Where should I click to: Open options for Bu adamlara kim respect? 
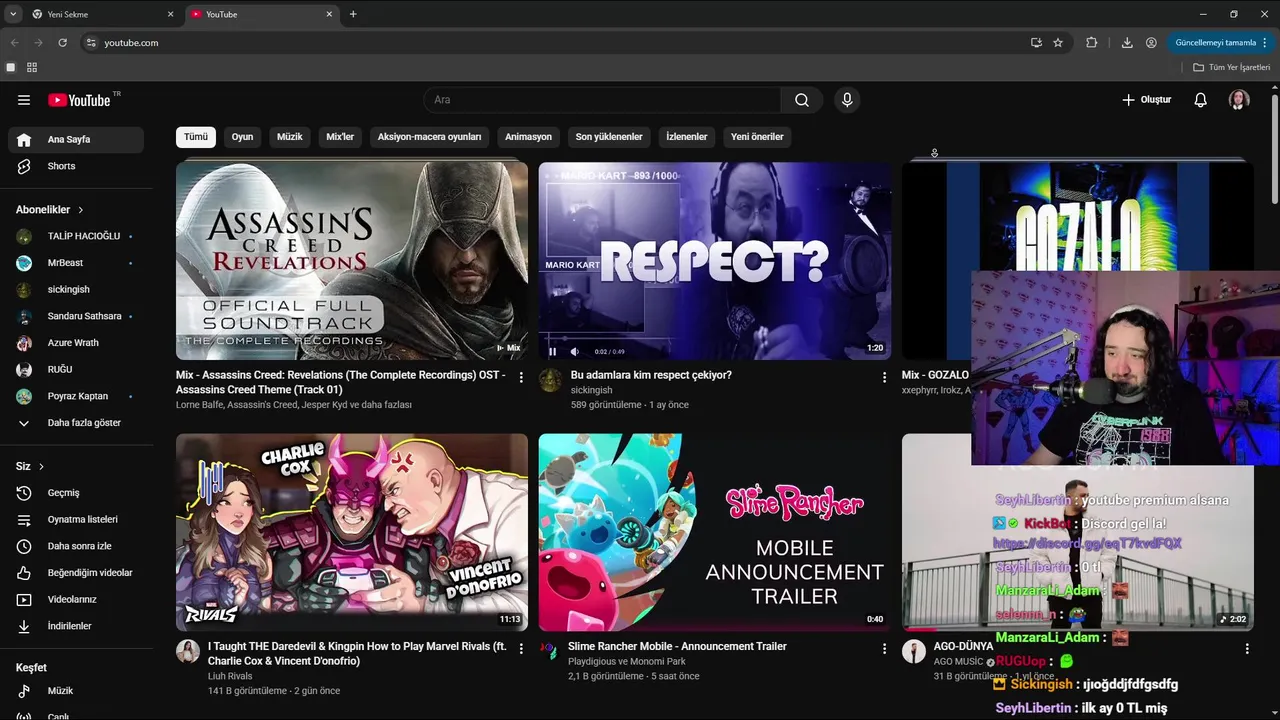[x=884, y=377]
